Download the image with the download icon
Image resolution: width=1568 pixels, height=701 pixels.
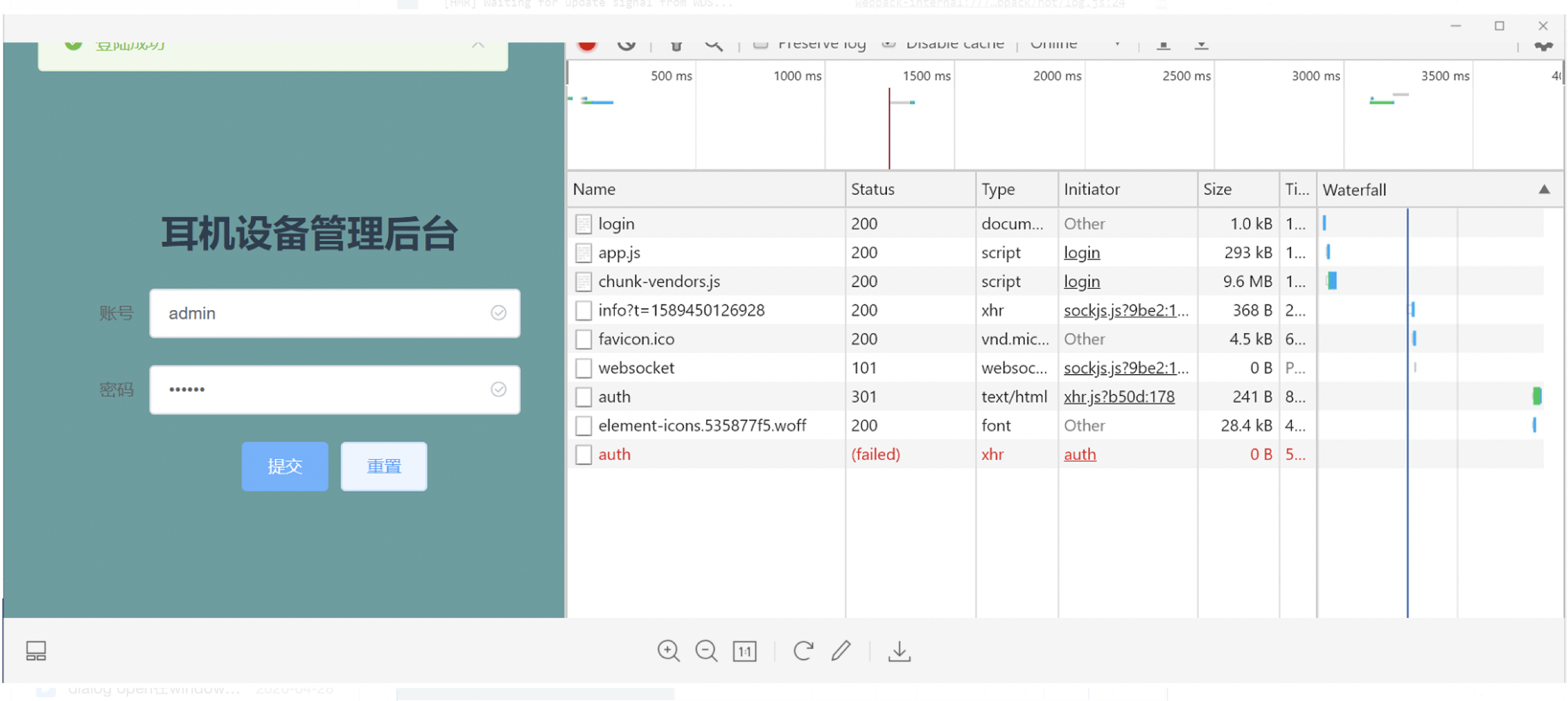click(x=899, y=651)
